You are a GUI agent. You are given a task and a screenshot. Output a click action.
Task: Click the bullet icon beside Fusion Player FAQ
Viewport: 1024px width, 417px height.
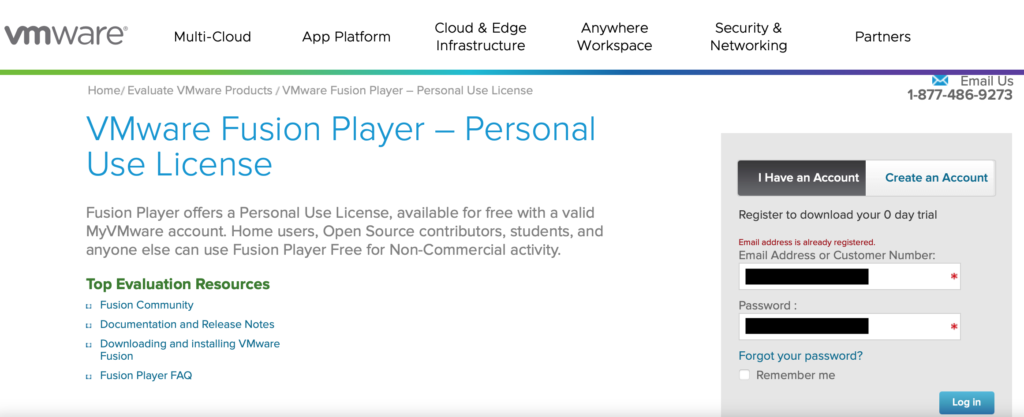pyautogui.click(x=89, y=377)
